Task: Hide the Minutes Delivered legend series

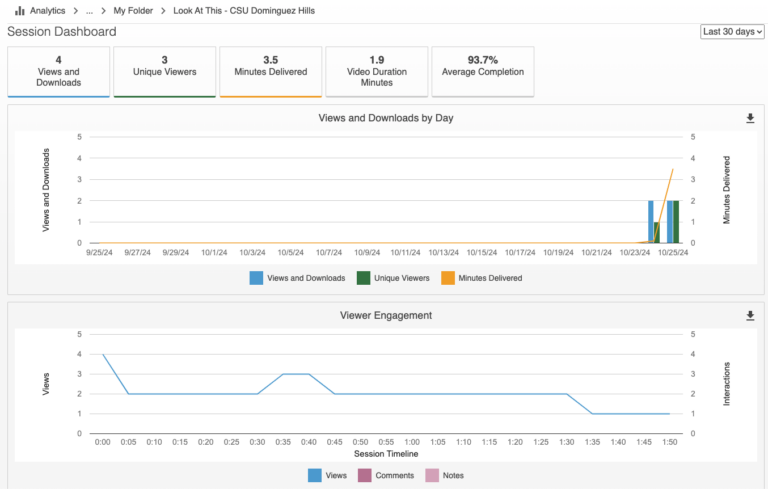Action: 483,278
